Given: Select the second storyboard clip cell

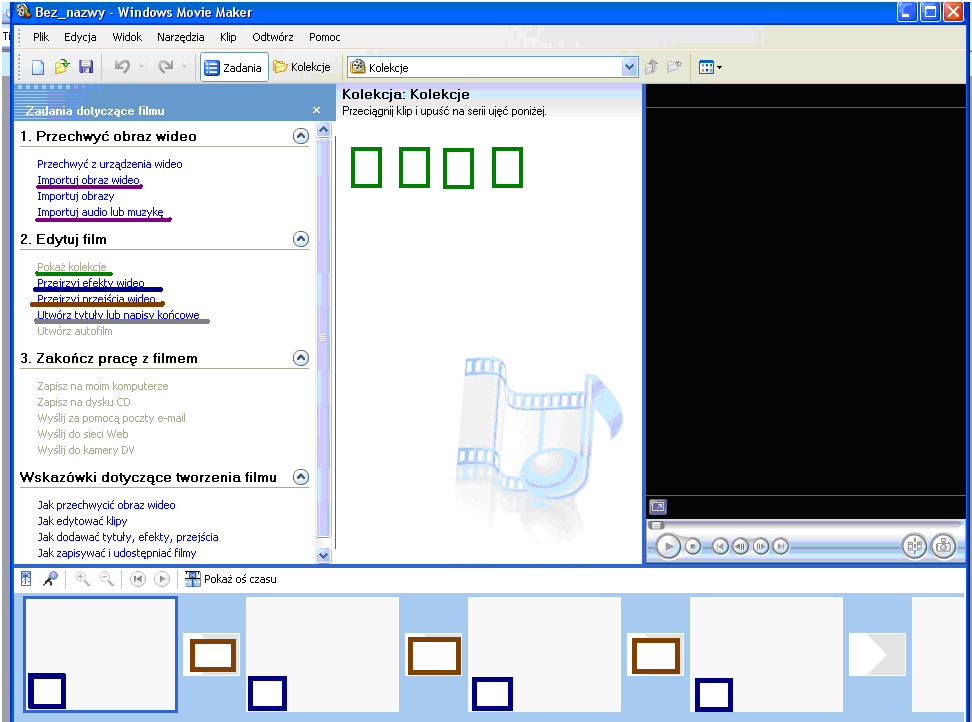Looking at the screenshot, I should tap(322, 654).
